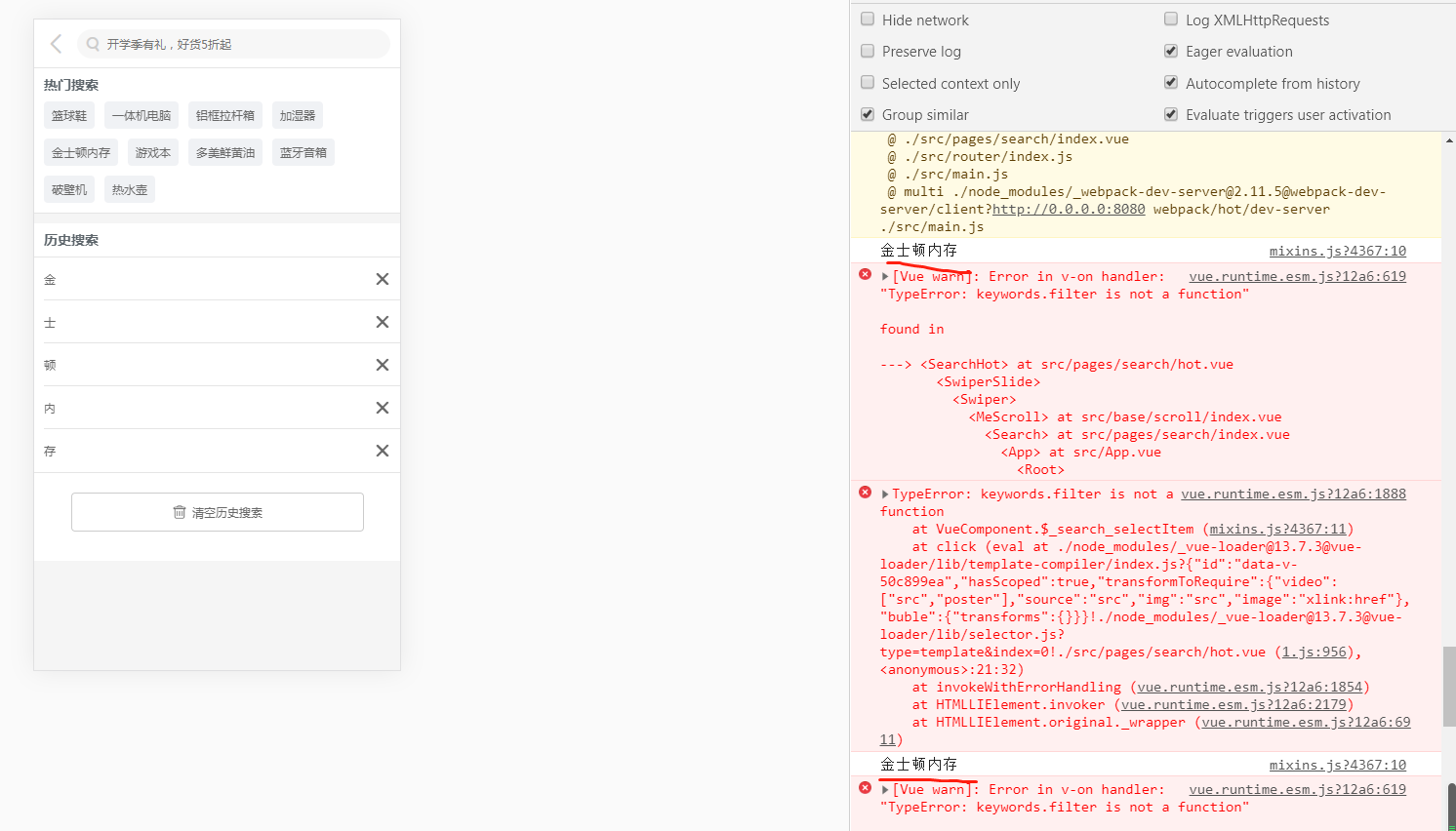Remove history item 顿 with its X
The height and width of the screenshot is (831, 1456).
383,365
